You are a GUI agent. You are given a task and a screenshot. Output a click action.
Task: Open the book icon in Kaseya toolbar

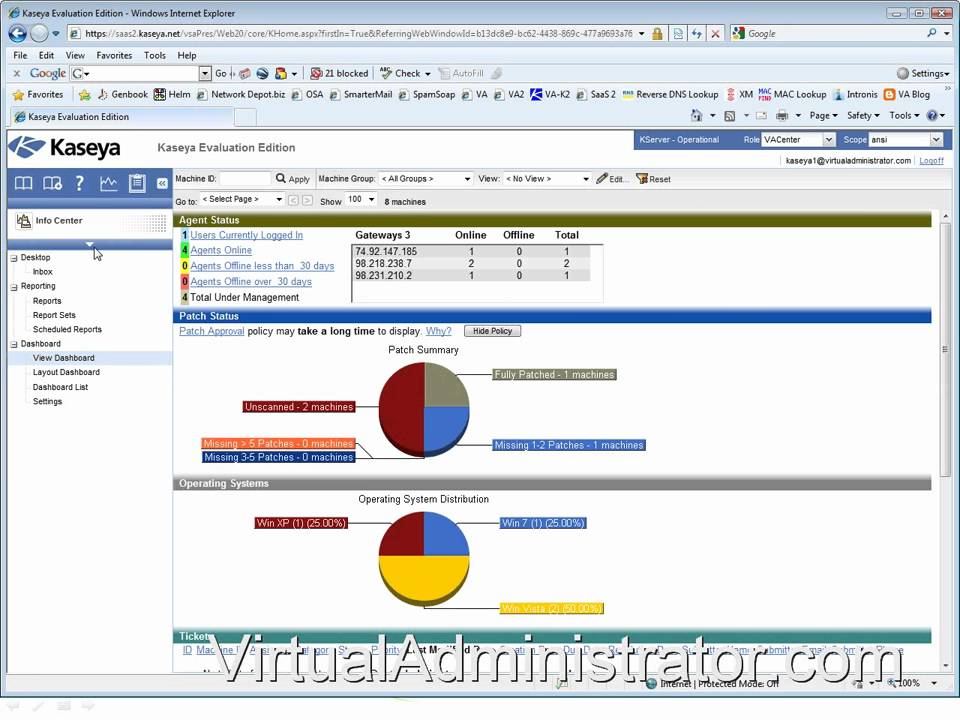pos(23,183)
